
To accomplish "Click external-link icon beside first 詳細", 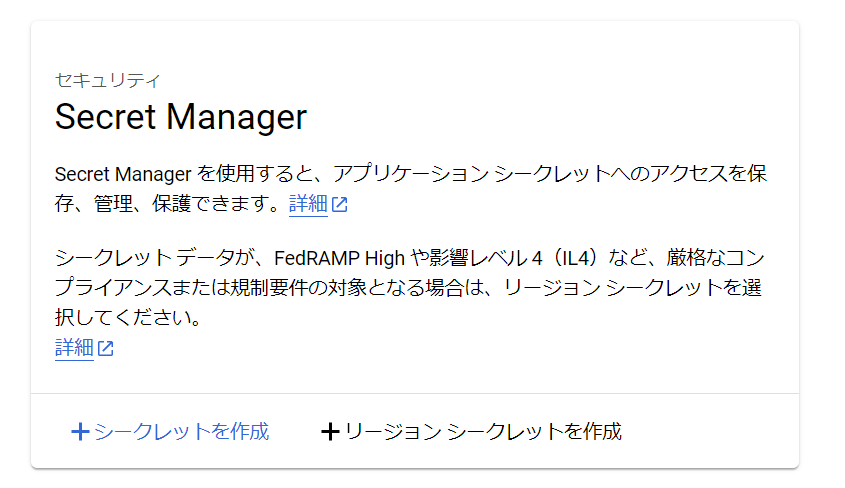I will tap(340, 205).
